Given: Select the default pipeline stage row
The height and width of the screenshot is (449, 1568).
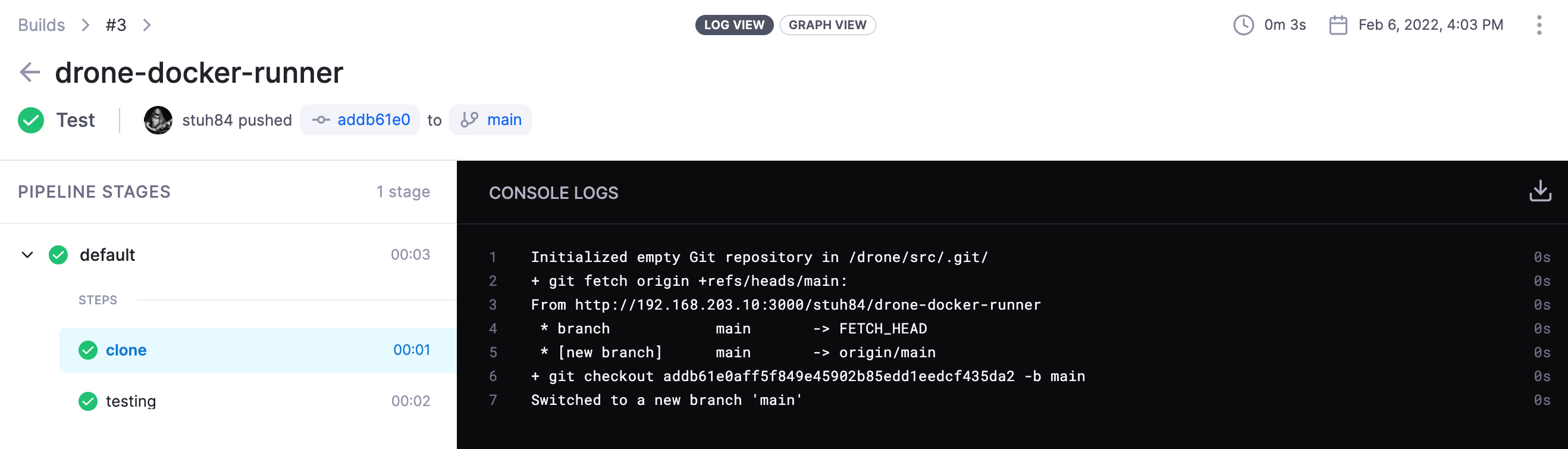Looking at the screenshot, I should coord(107,255).
